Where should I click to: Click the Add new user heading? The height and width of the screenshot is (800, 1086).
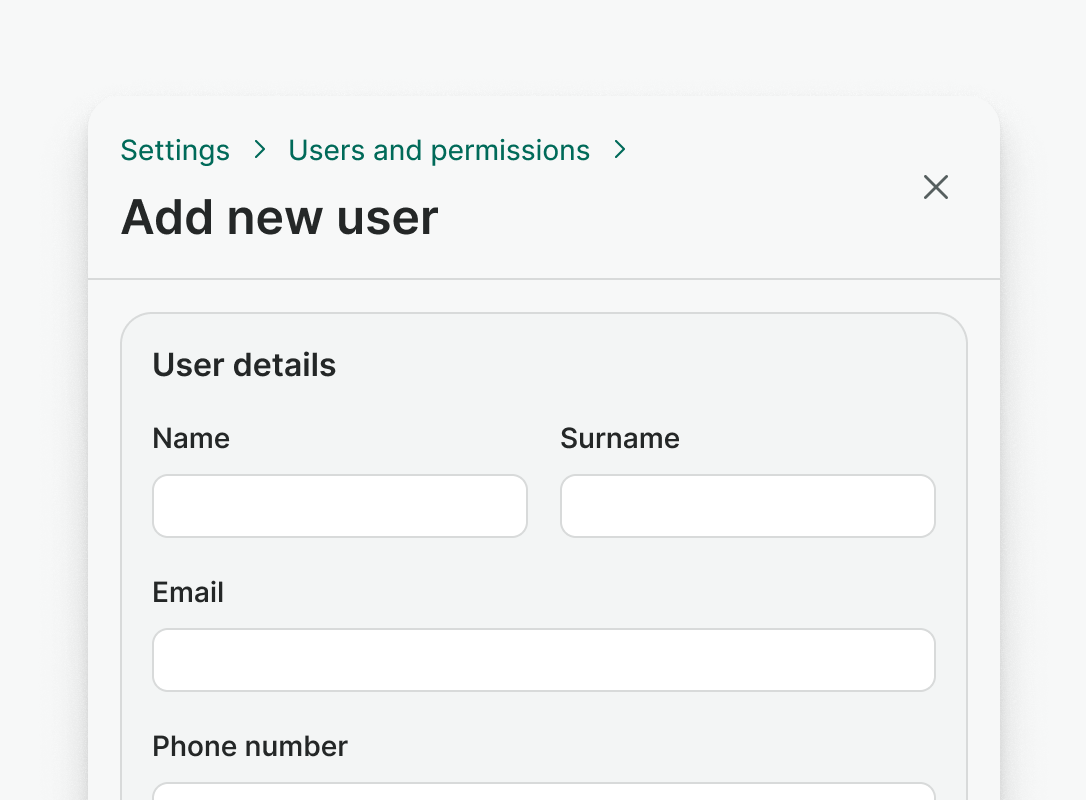click(x=279, y=217)
